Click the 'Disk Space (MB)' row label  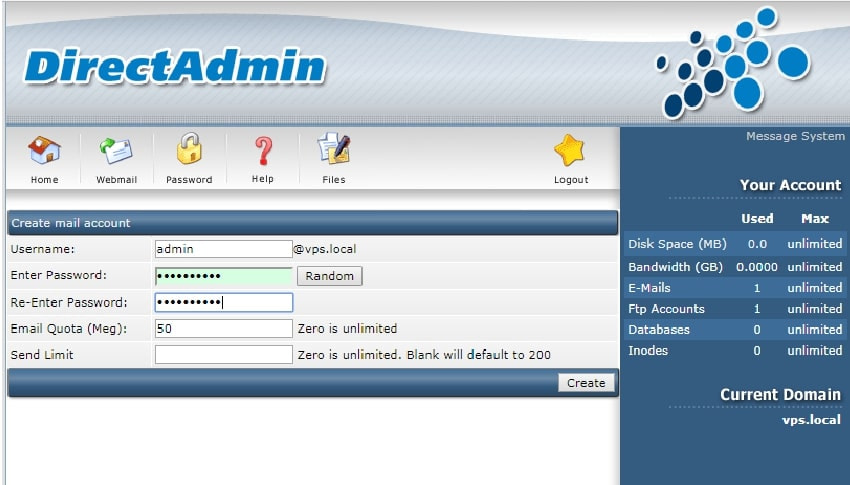[x=677, y=244]
